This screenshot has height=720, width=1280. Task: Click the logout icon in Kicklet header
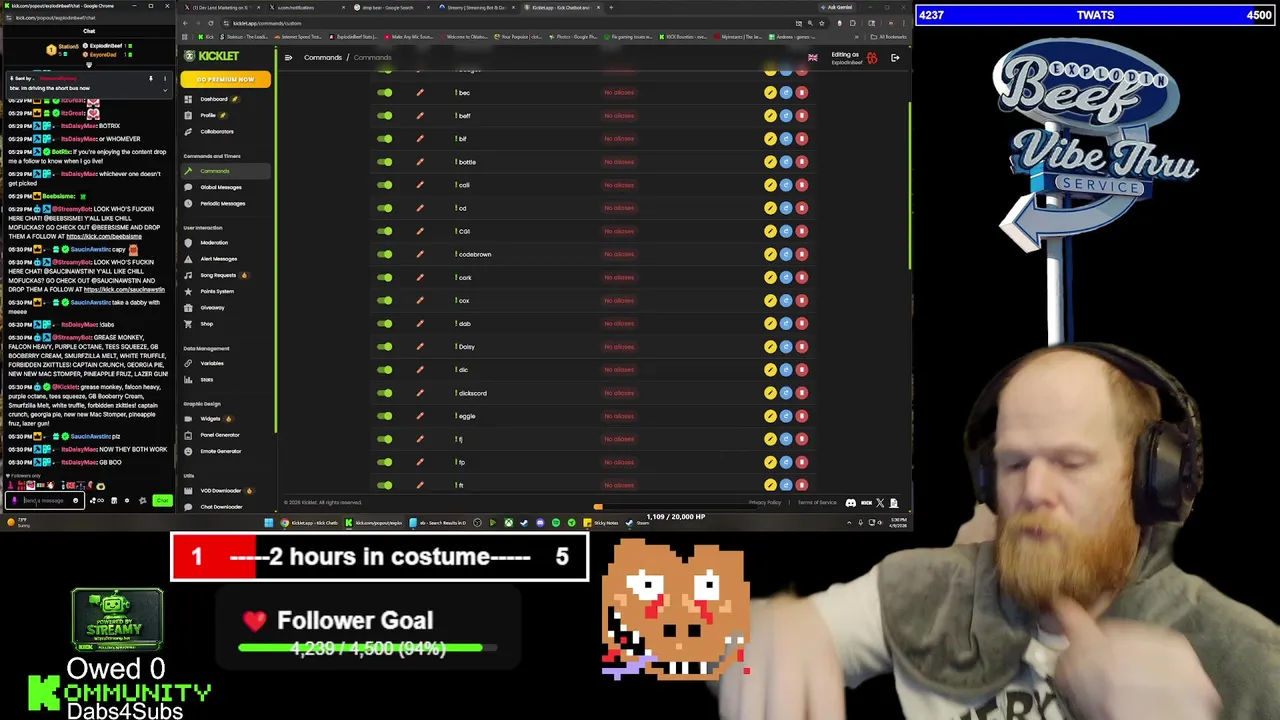(895, 58)
